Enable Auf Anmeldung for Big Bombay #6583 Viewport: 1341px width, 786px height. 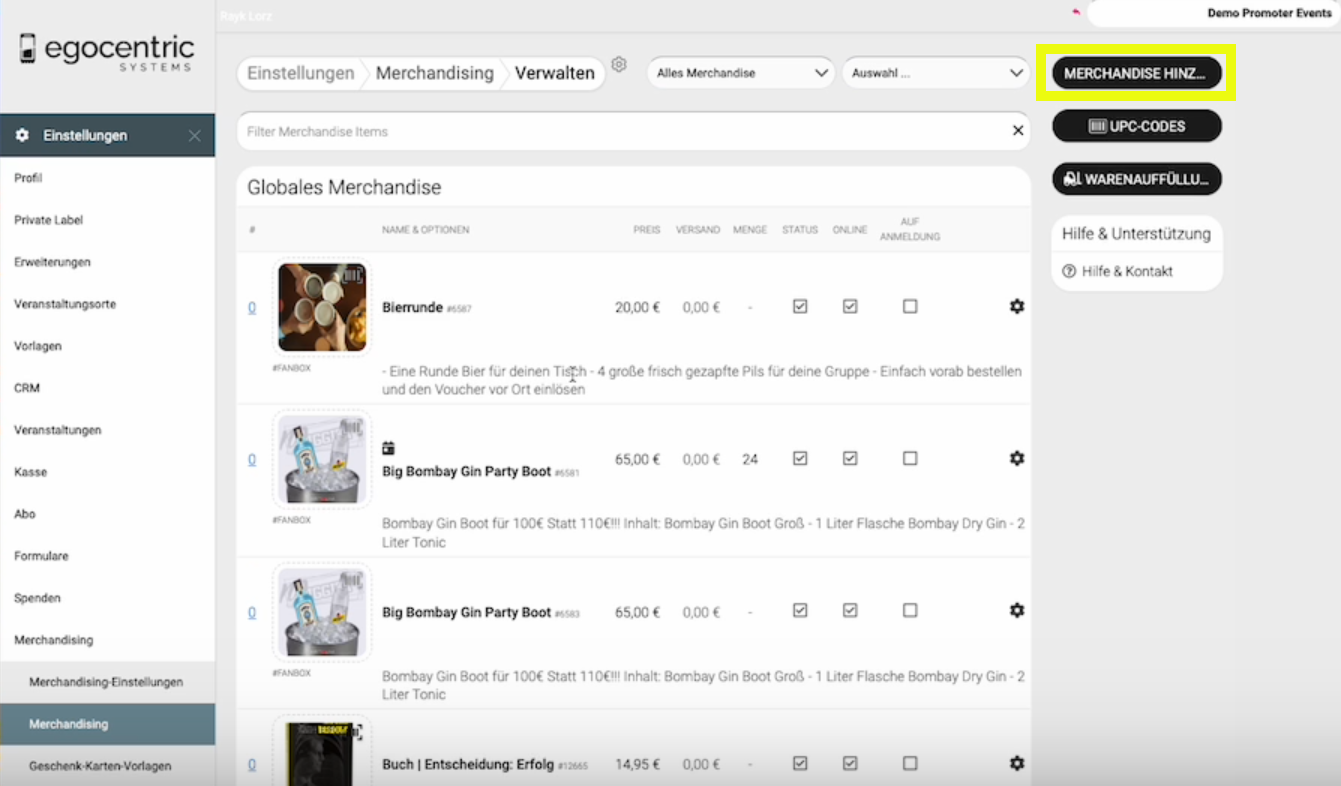910,610
